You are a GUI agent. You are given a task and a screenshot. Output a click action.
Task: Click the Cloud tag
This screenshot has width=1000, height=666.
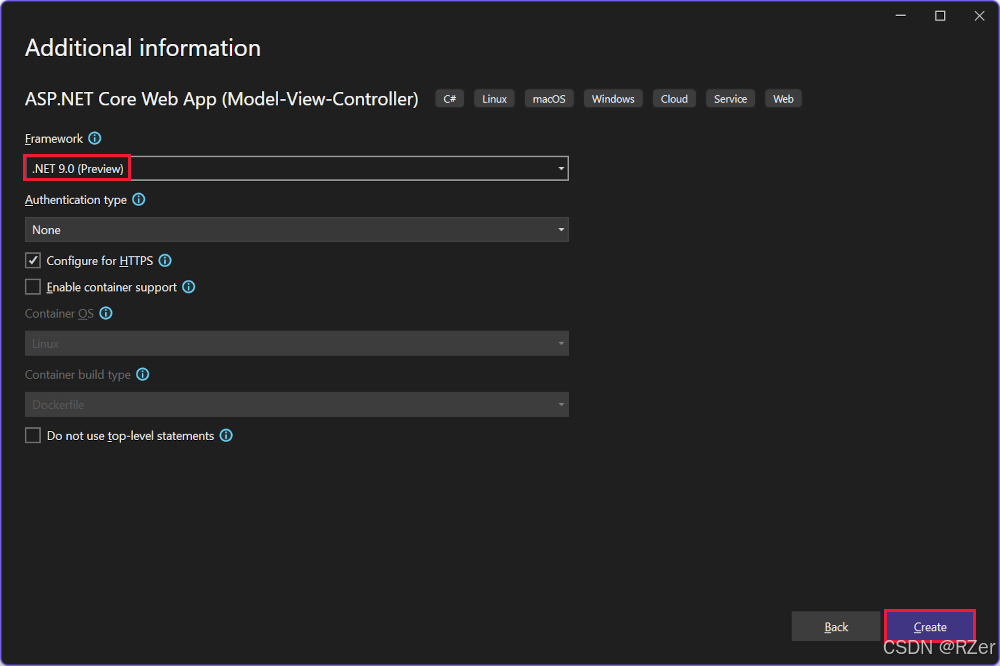pos(674,99)
